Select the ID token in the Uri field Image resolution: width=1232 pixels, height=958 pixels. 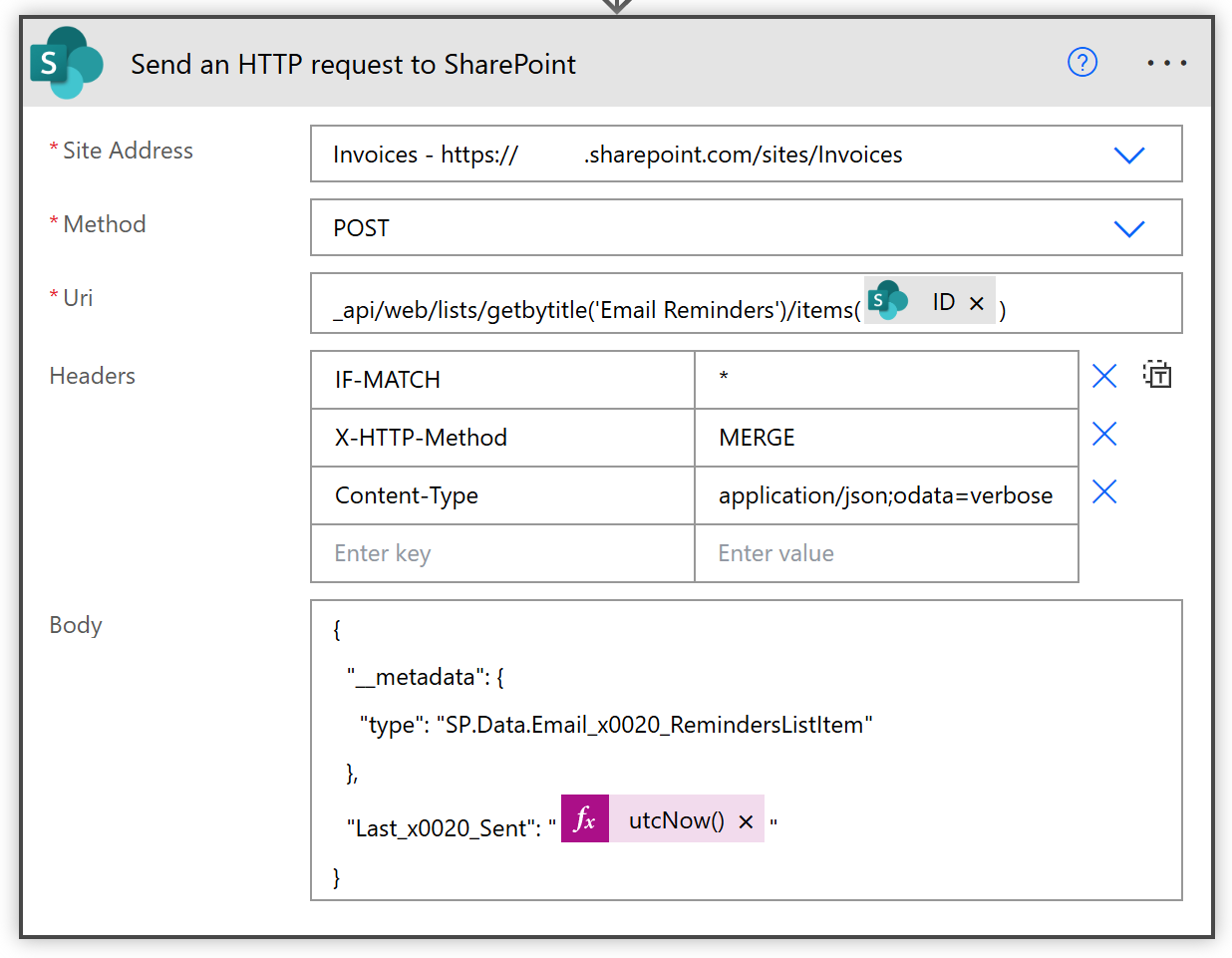pos(942,302)
